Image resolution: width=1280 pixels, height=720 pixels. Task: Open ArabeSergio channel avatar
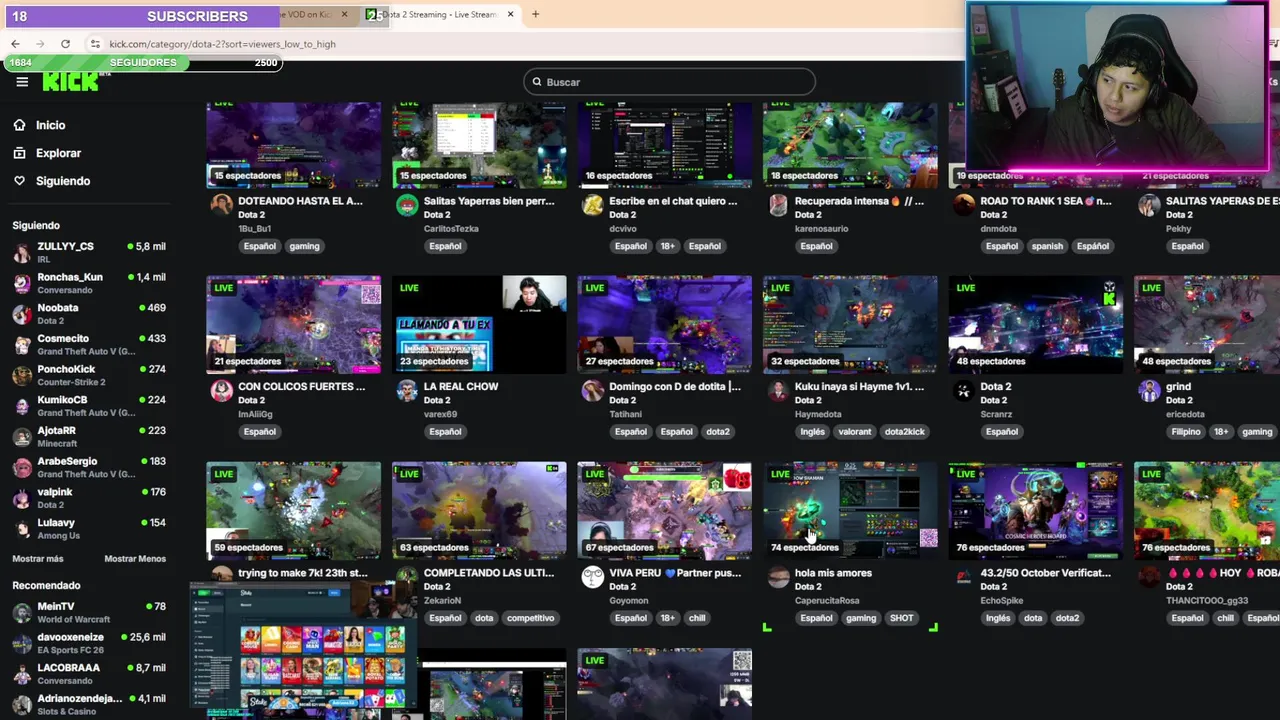coord(22,467)
